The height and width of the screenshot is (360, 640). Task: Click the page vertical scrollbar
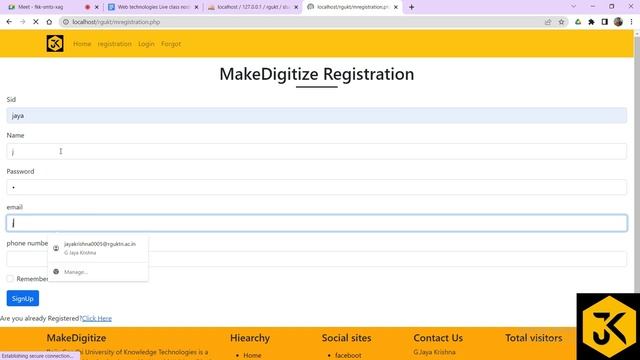coord(637,163)
